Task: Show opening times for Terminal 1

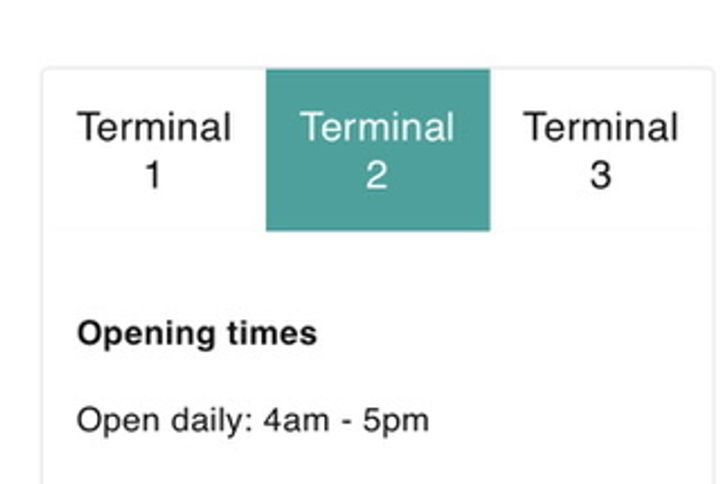Action: click(x=154, y=150)
